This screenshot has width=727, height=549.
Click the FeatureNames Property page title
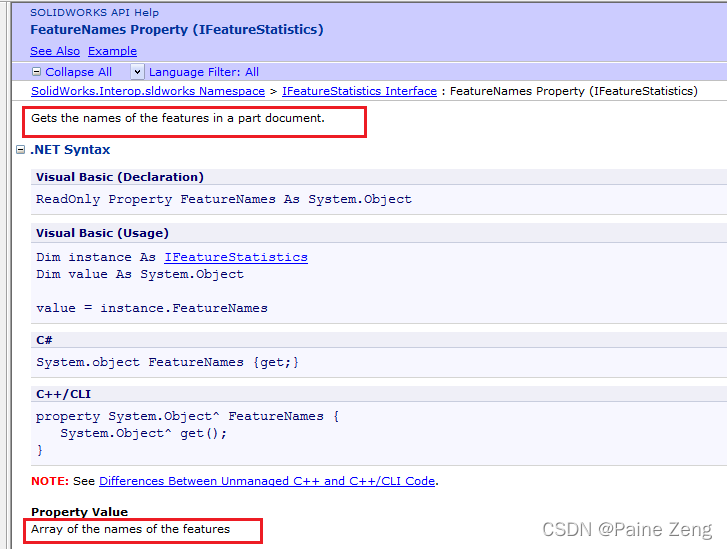click(x=177, y=30)
